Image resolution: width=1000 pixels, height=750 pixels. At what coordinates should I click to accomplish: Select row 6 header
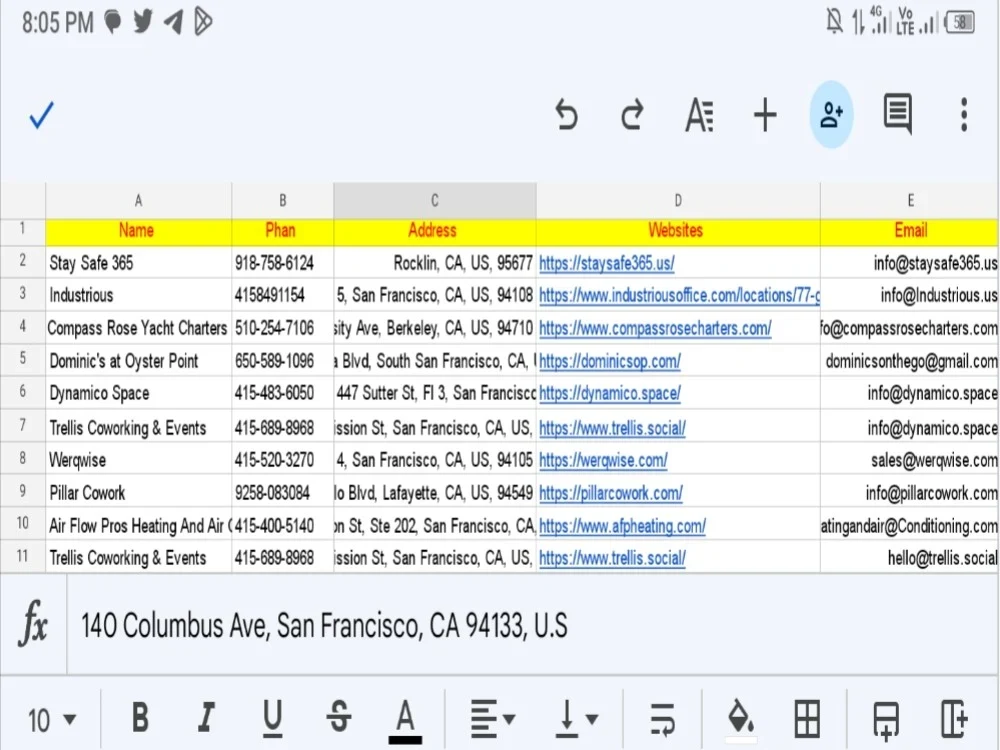[x=23, y=392]
